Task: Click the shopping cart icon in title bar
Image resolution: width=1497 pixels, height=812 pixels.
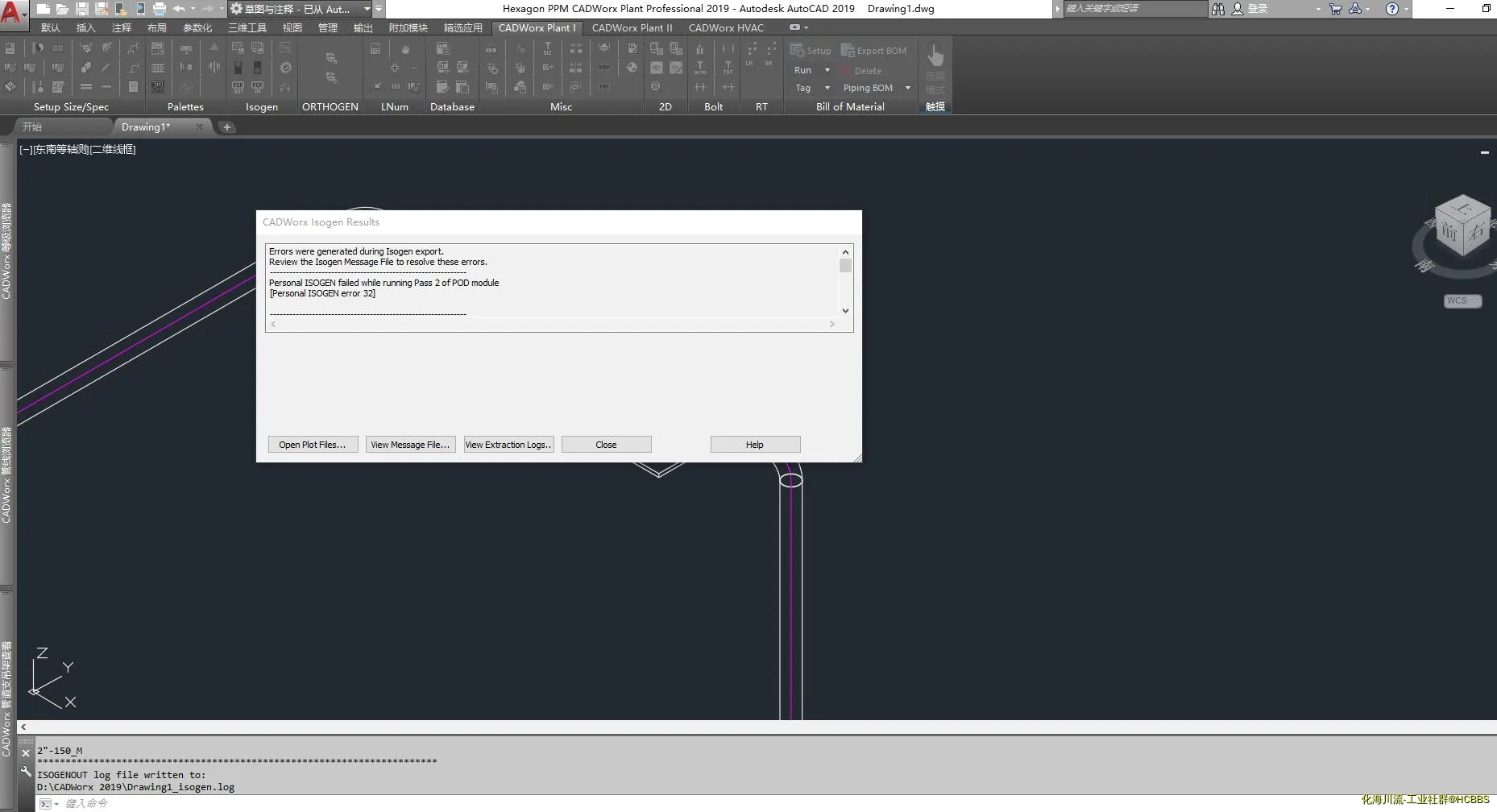Action: [1335, 9]
